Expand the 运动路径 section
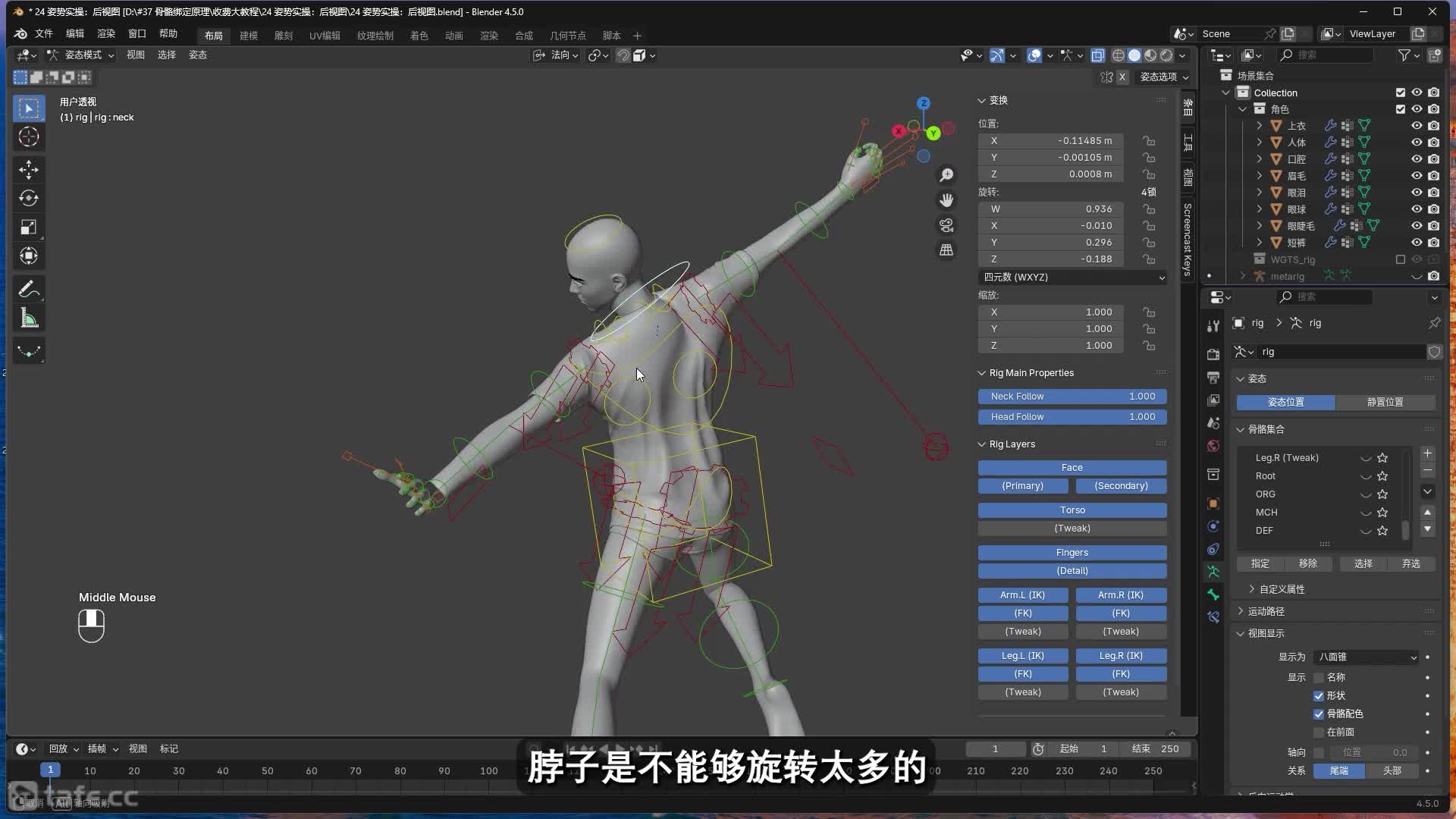The width and height of the screenshot is (1456, 819). 1260,611
